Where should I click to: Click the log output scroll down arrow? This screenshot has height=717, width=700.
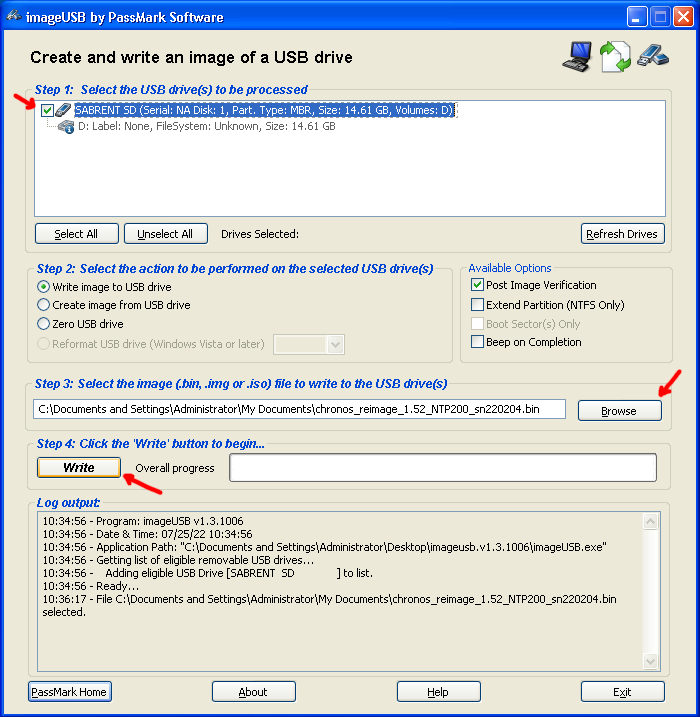pos(650,661)
